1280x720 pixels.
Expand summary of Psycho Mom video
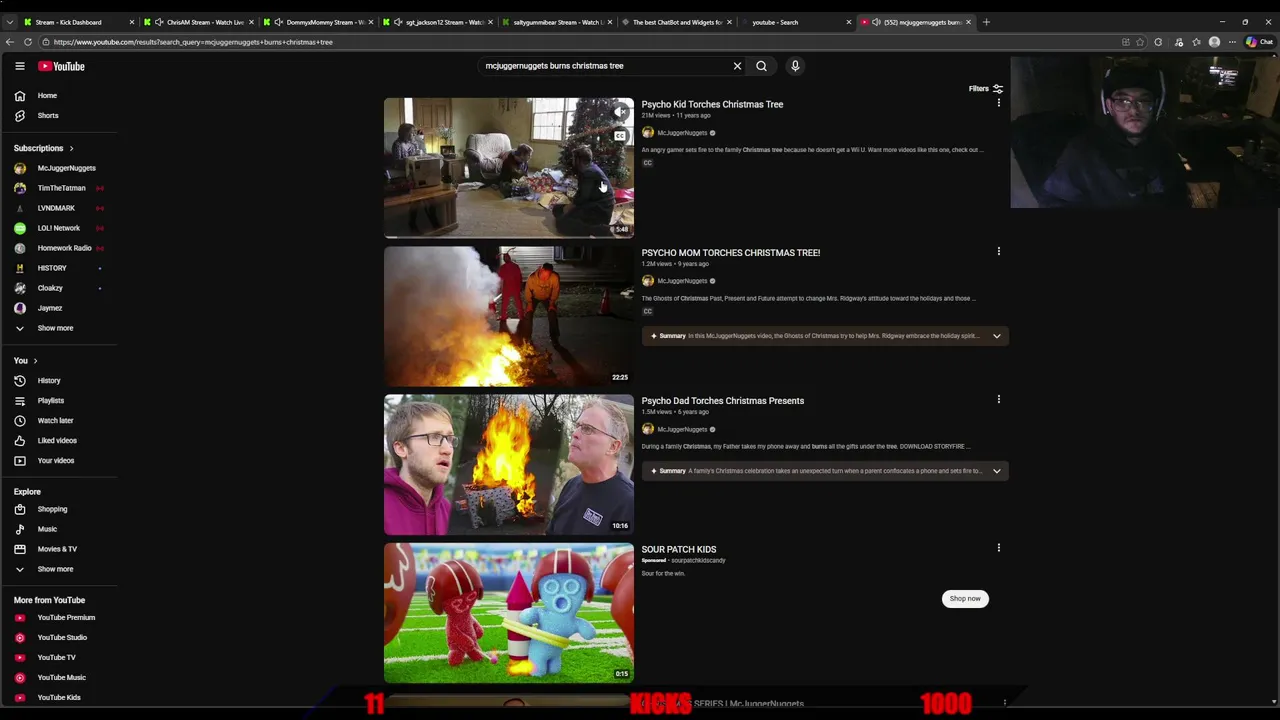tap(996, 336)
